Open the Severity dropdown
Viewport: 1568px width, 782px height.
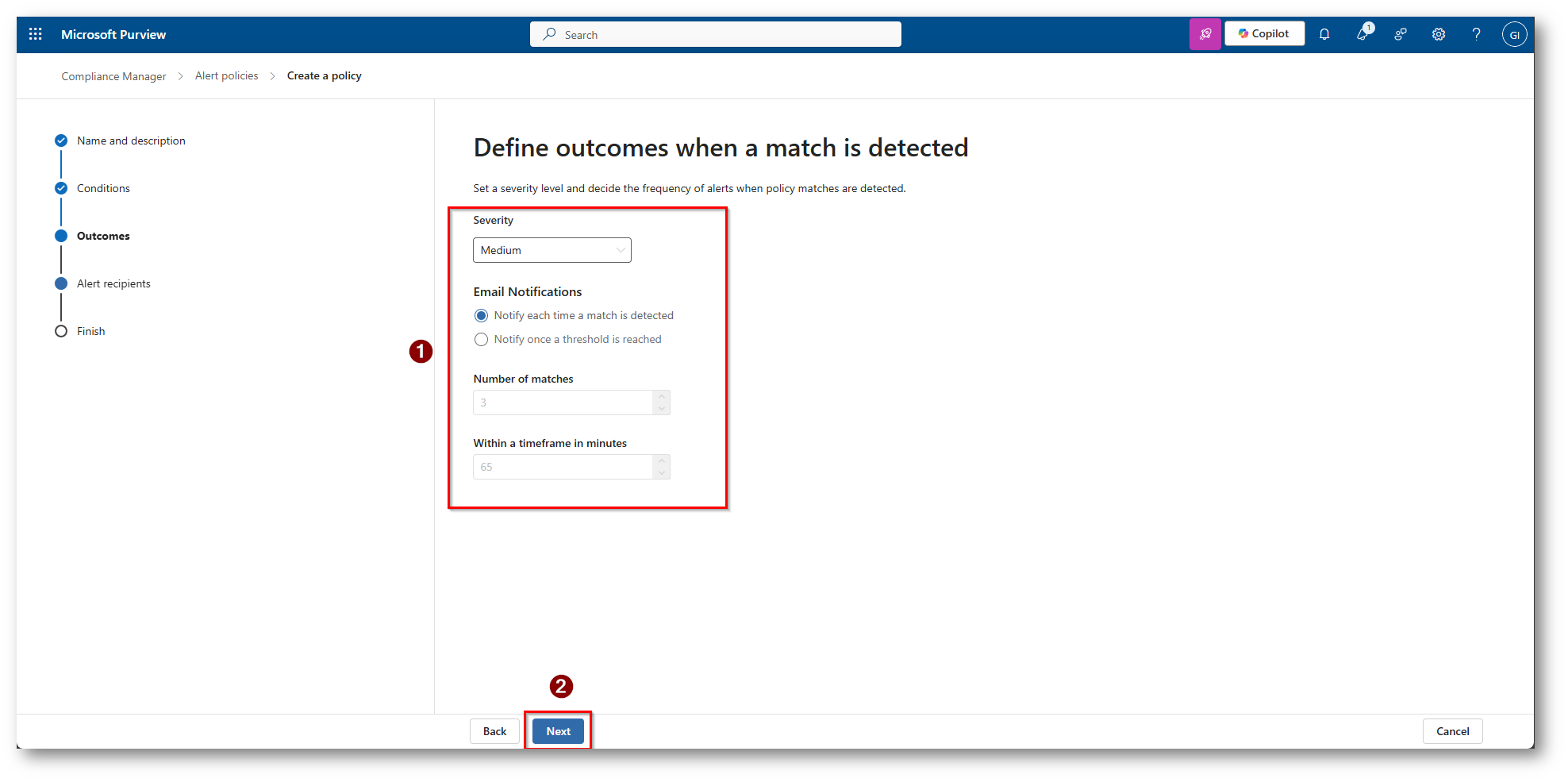pos(552,250)
